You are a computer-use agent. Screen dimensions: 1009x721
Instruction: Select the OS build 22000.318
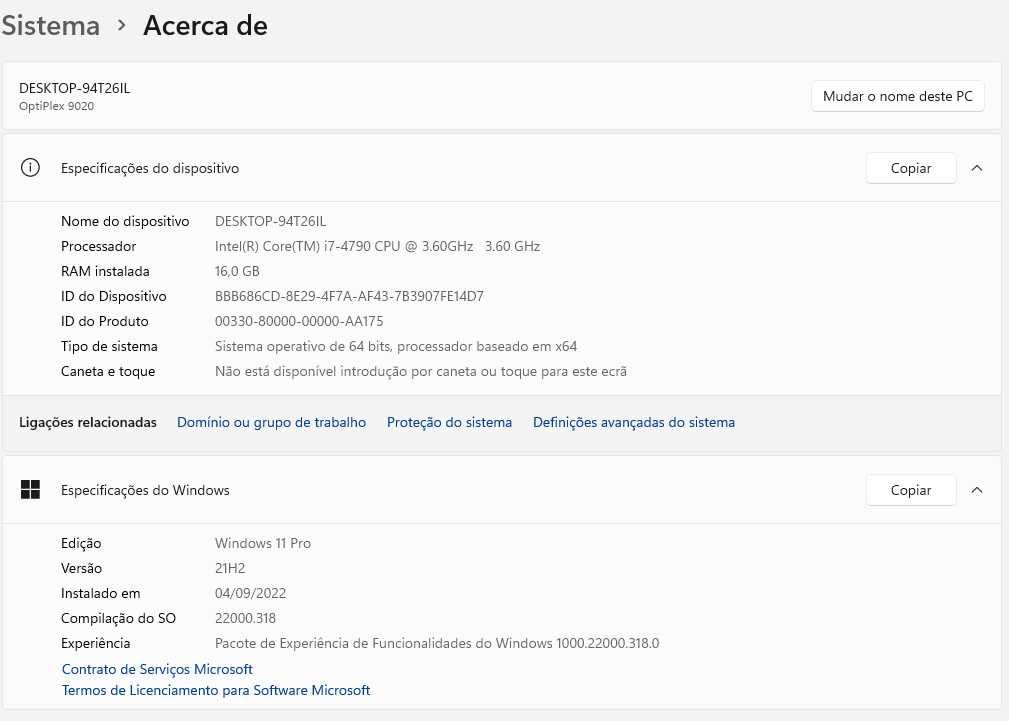click(x=245, y=619)
